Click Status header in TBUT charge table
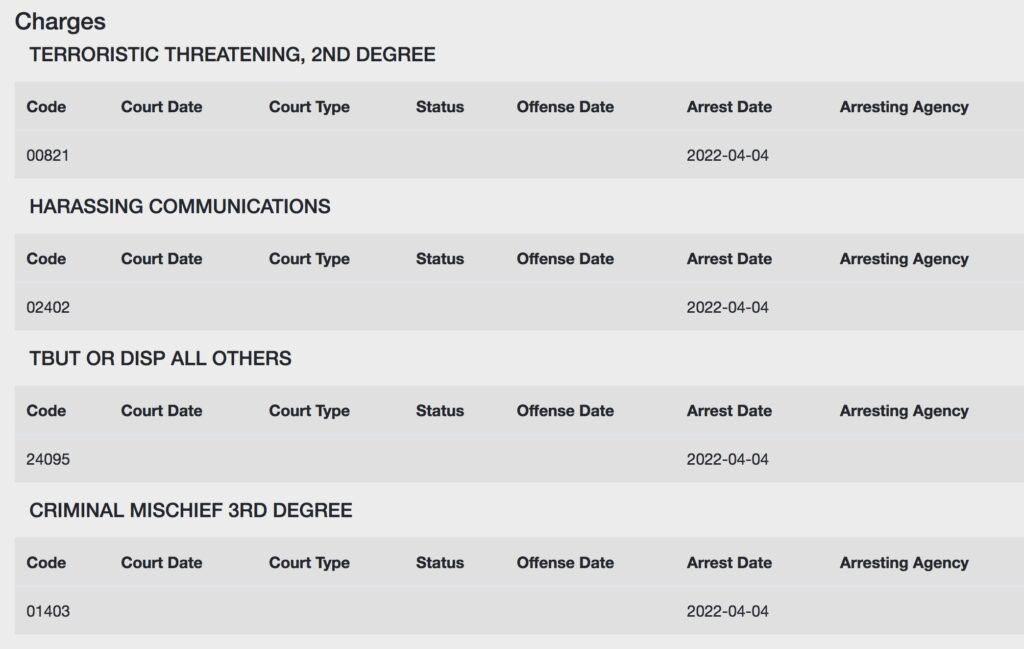The height and width of the screenshot is (649, 1024). pos(440,411)
